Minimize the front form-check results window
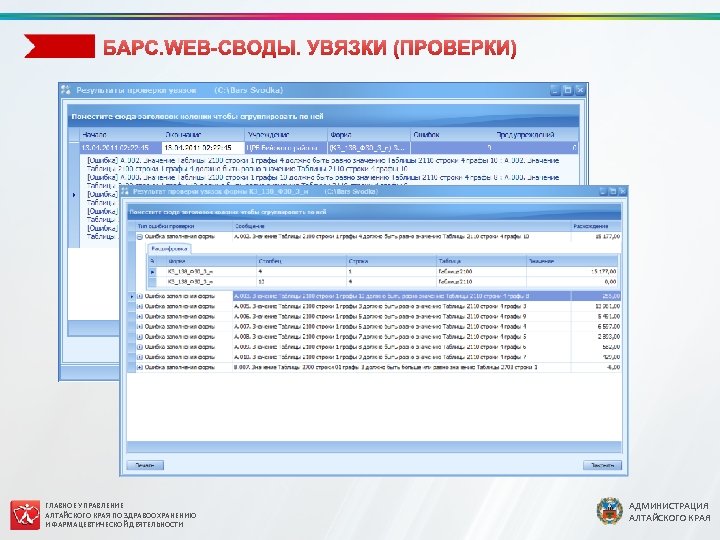 (603, 191)
